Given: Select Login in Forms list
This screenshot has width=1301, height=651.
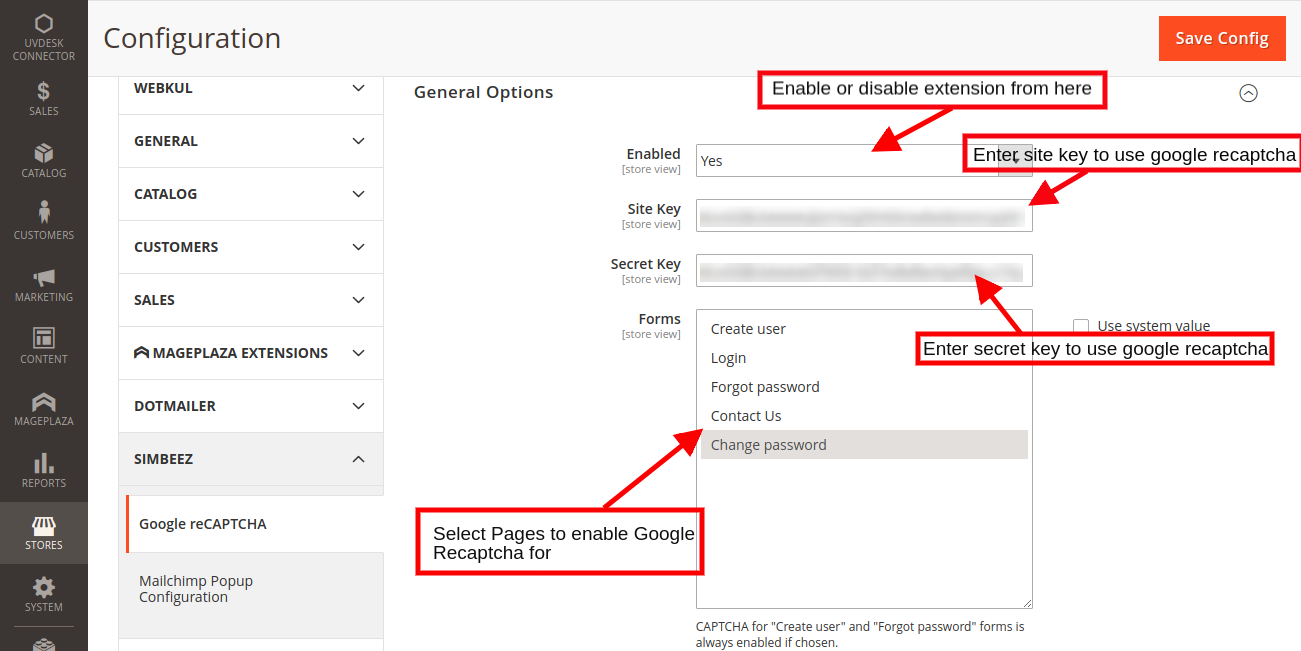Looking at the screenshot, I should click(x=864, y=358).
